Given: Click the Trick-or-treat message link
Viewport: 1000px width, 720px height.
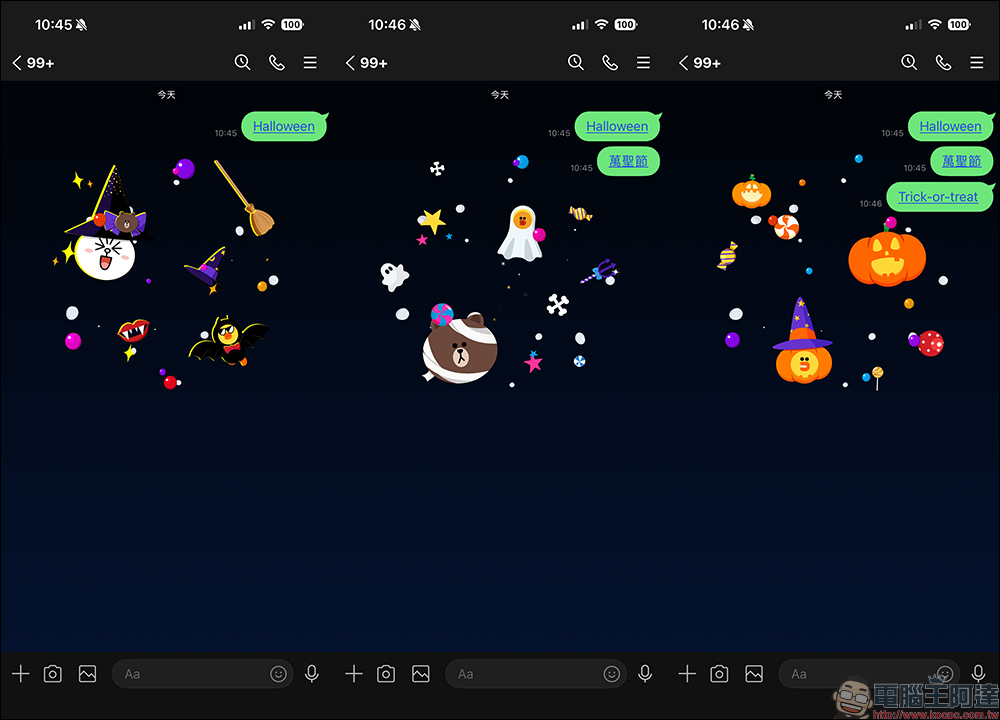Looking at the screenshot, I should pos(938,197).
